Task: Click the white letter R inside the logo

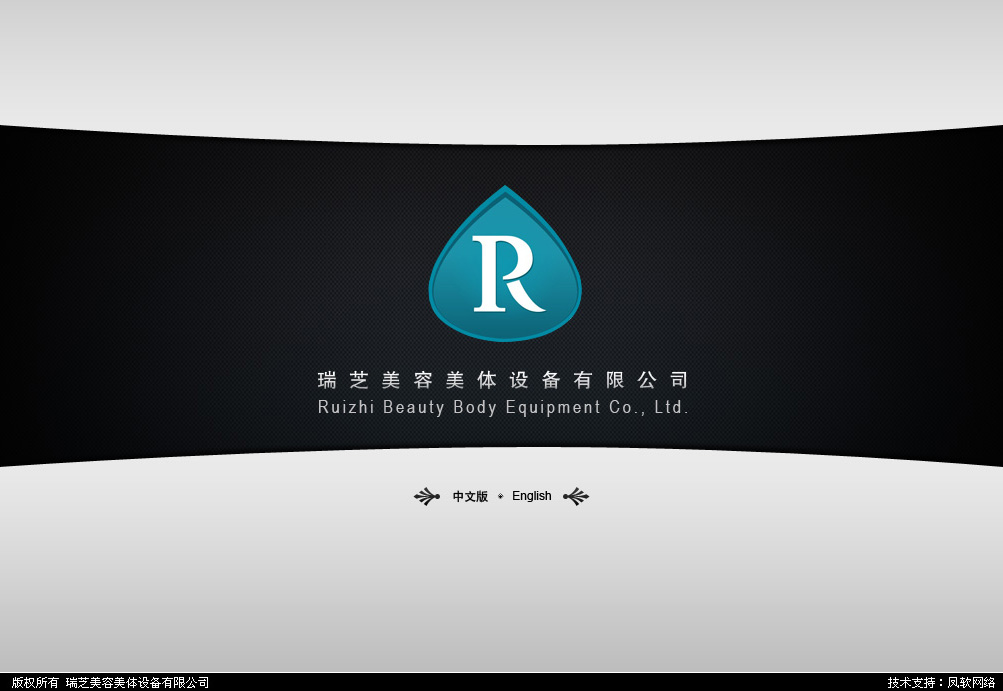Action: pos(507,273)
